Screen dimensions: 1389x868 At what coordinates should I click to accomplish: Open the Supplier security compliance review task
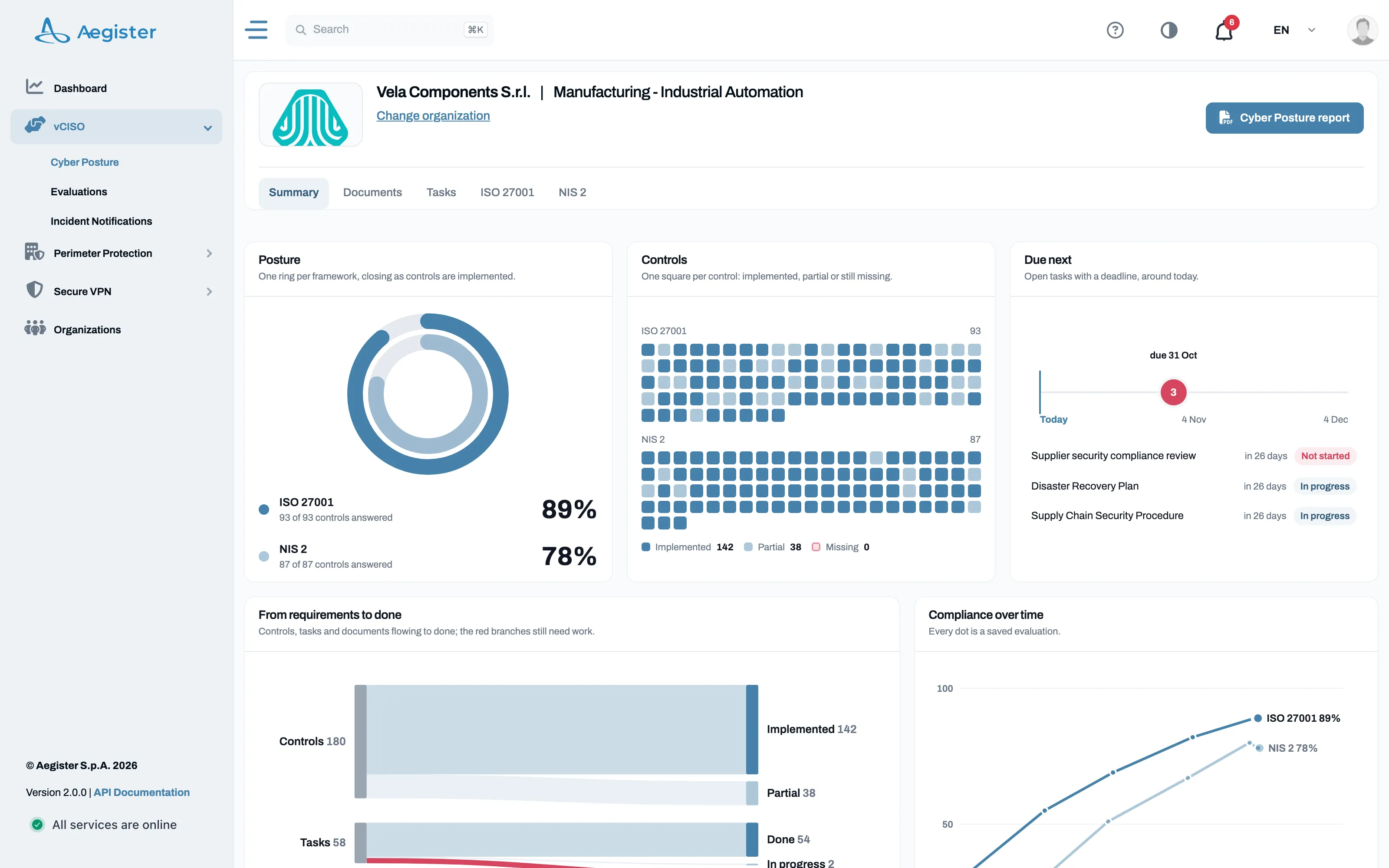pos(1113,456)
